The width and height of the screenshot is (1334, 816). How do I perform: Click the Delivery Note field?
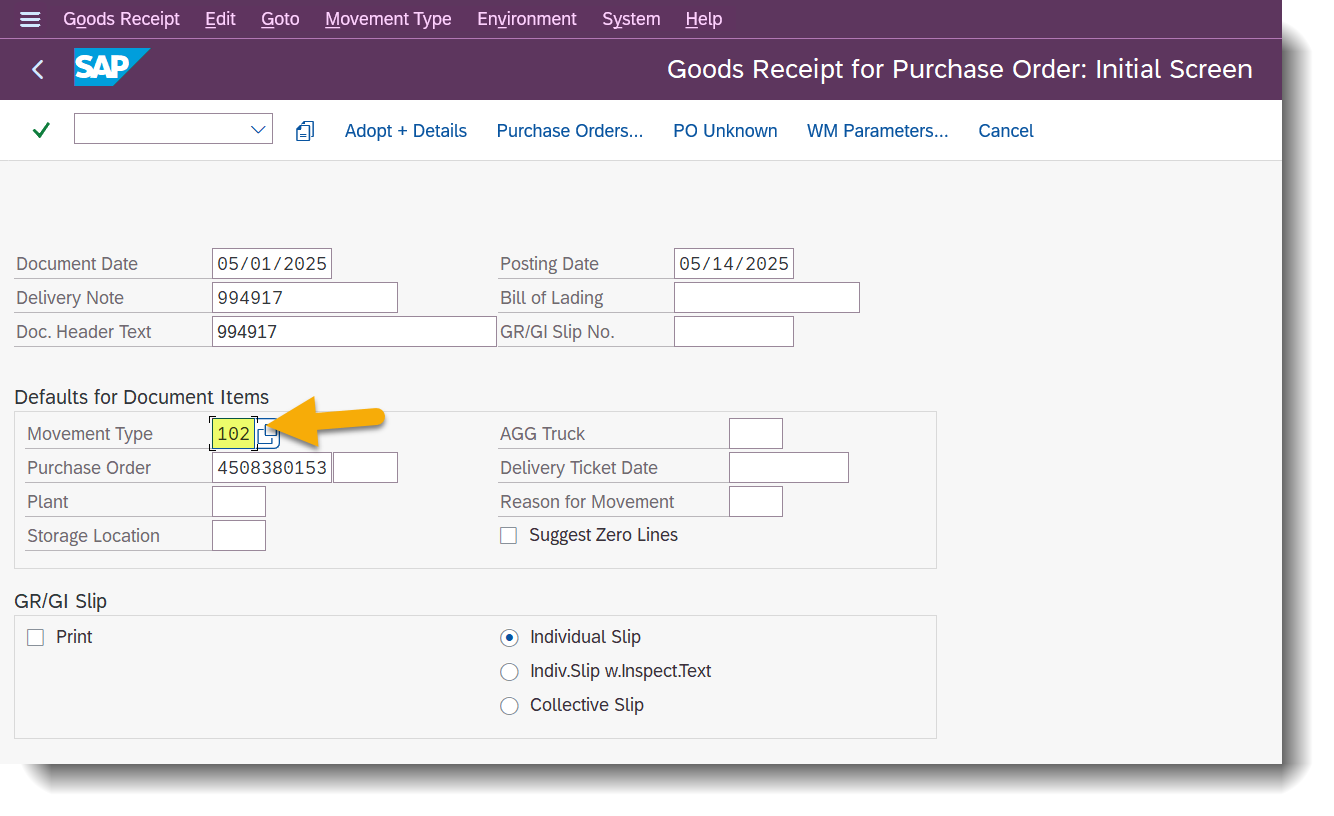pyautogui.click(x=305, y=297)
